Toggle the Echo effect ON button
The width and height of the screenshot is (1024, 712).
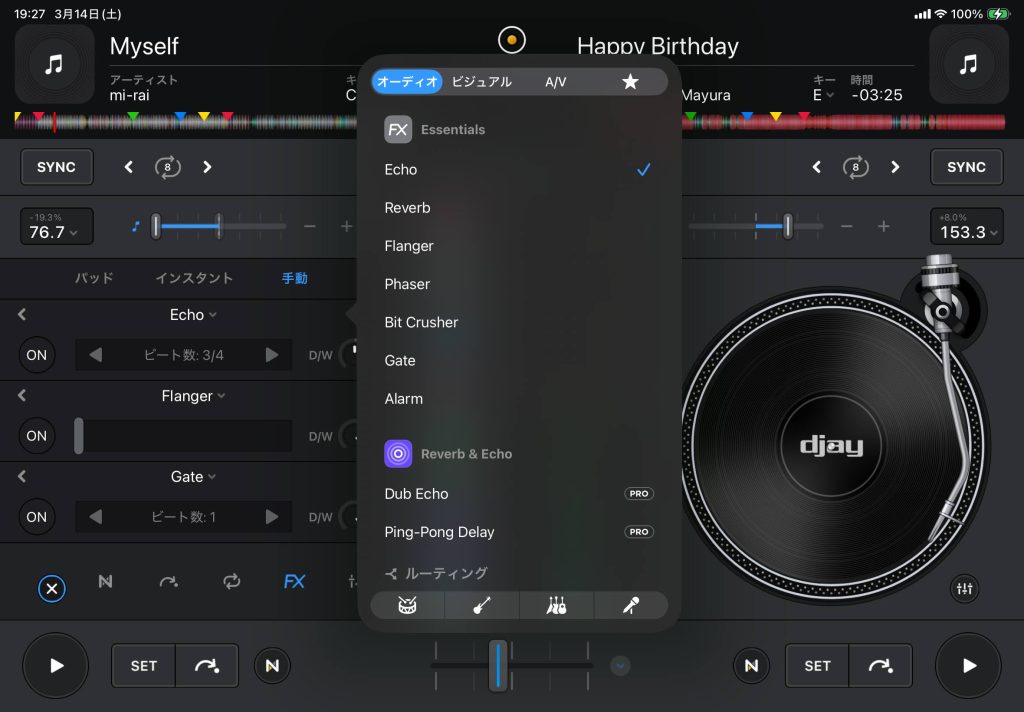click(x=37, y=355)
